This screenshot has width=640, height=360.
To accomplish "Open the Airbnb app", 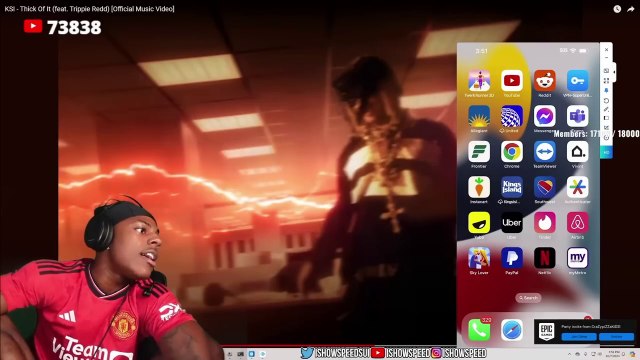I will click(x=577, y=222).
